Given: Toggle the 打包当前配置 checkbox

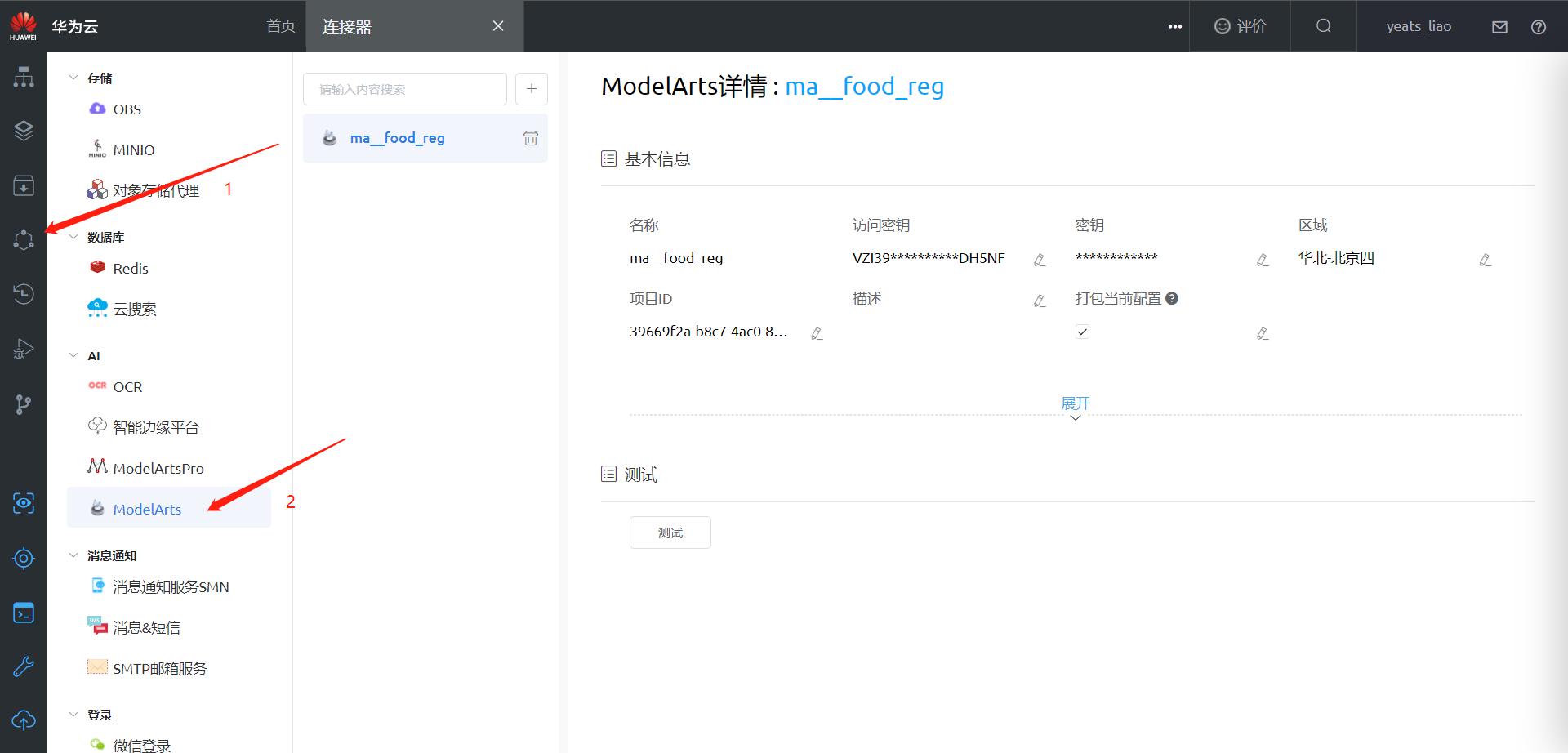Looking at the screenshot, I should (1082, 332).
